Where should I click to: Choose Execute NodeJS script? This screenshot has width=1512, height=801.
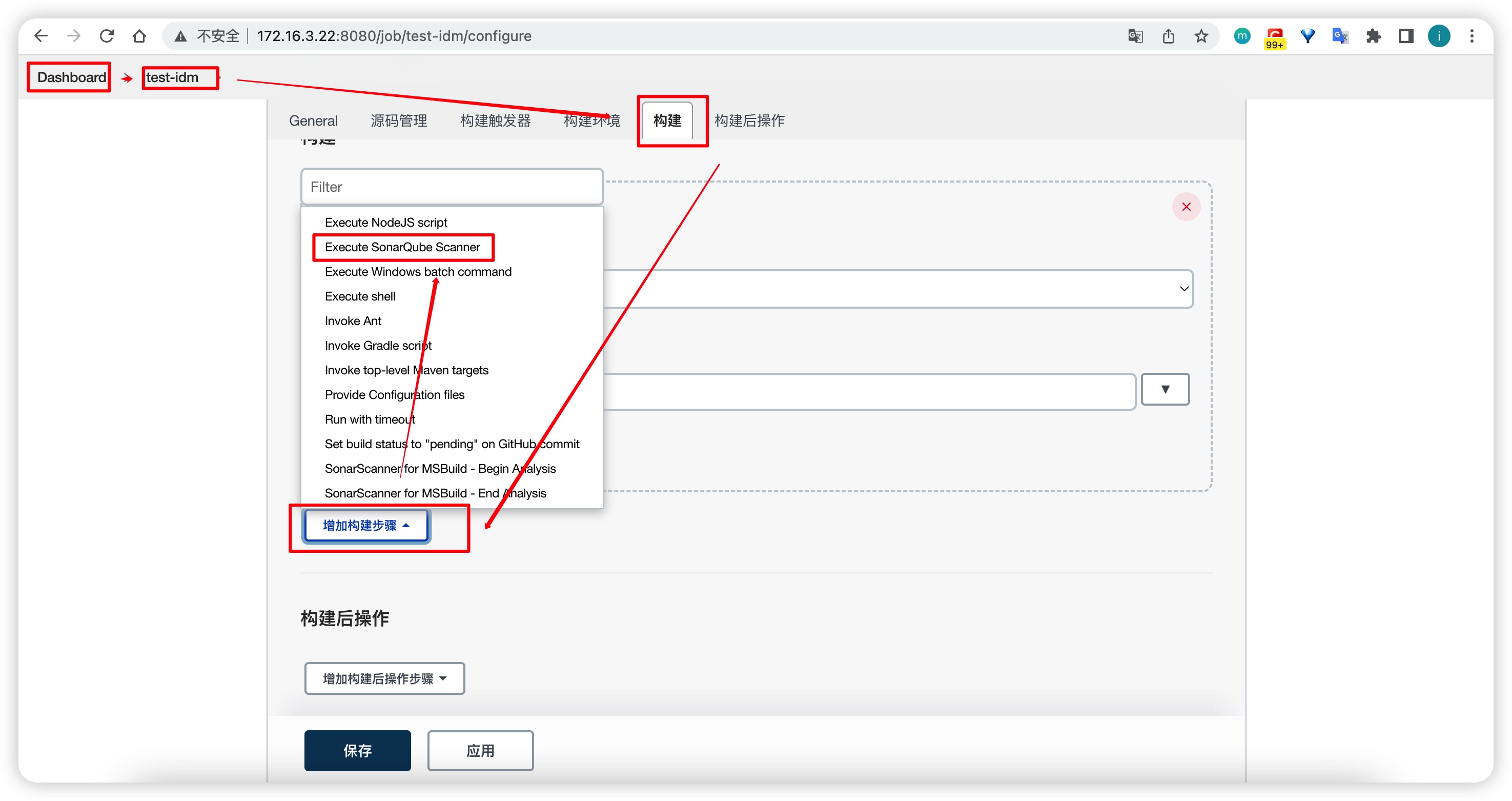pyautogui.click(x=385, y=222)
